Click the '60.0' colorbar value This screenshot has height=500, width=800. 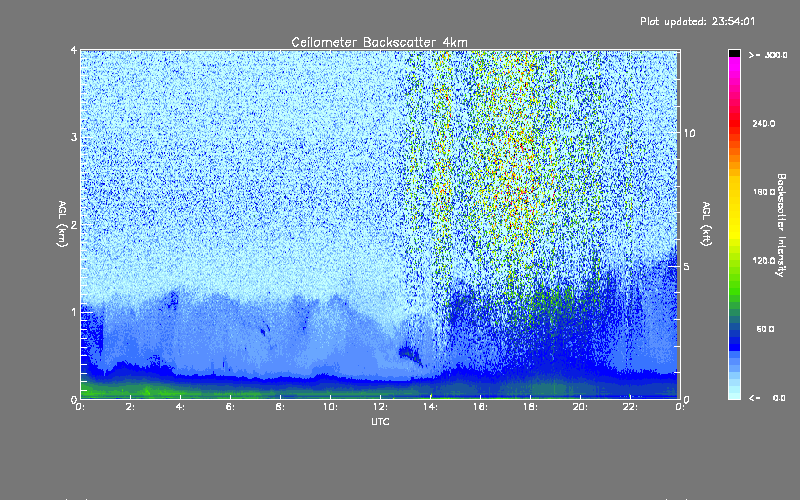point(765,329)
